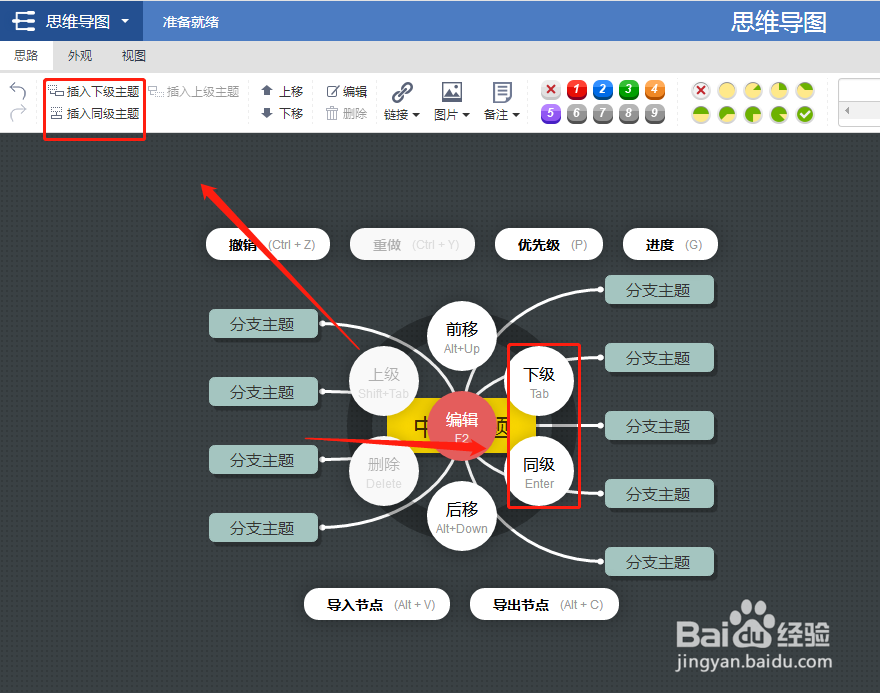Click the red X to clear priority
This screenshot has height=693, width=880.
(550, 90)
